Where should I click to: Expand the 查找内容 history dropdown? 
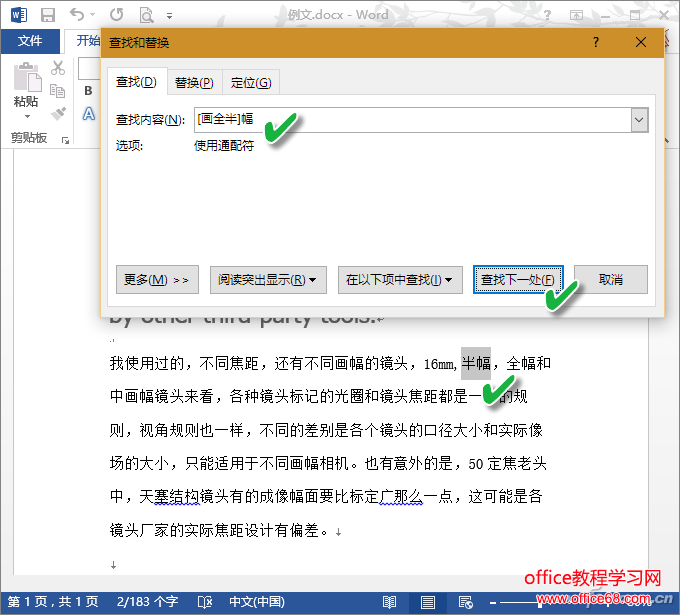coord(639,120)
